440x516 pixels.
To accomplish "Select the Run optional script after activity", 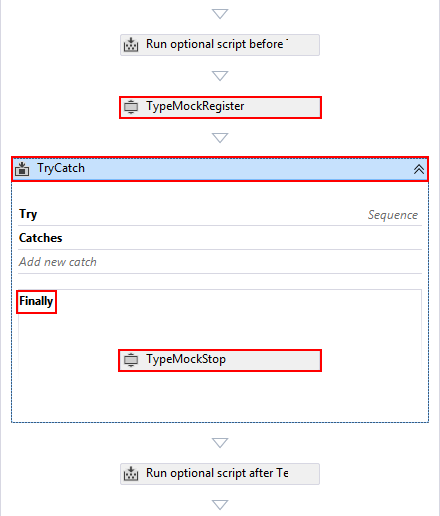I will tap(220, 474).
